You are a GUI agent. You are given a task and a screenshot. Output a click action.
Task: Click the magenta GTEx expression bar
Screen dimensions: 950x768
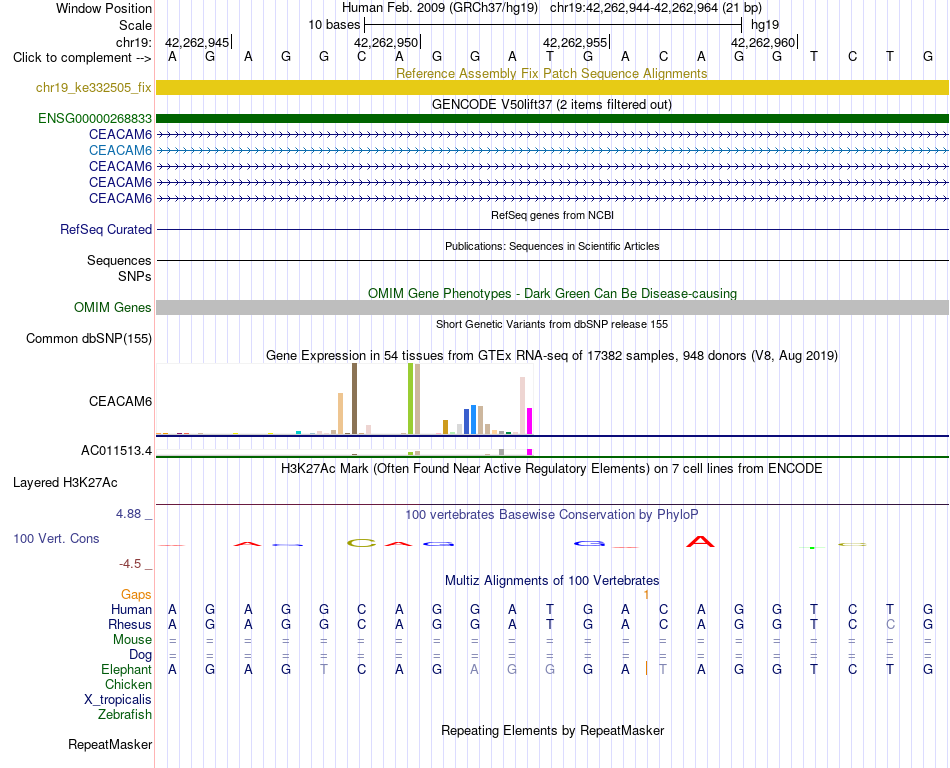point(530,421)
